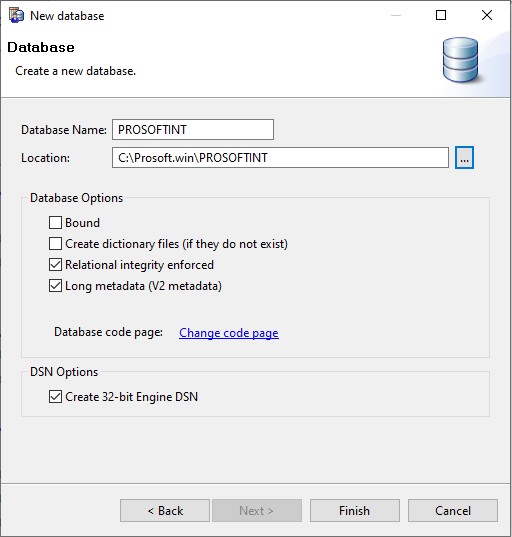Click inside the Database Name field
The width and height of the screenshot is (512, 537).
pyautogui.click(x=193, y=129)
